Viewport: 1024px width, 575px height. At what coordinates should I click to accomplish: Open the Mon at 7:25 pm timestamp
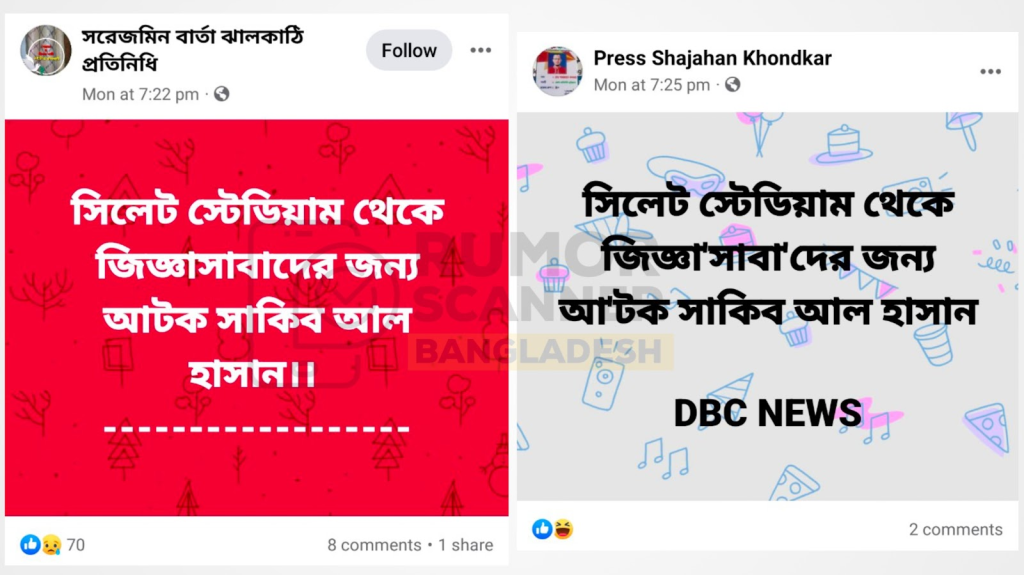[x=652, y=85]
